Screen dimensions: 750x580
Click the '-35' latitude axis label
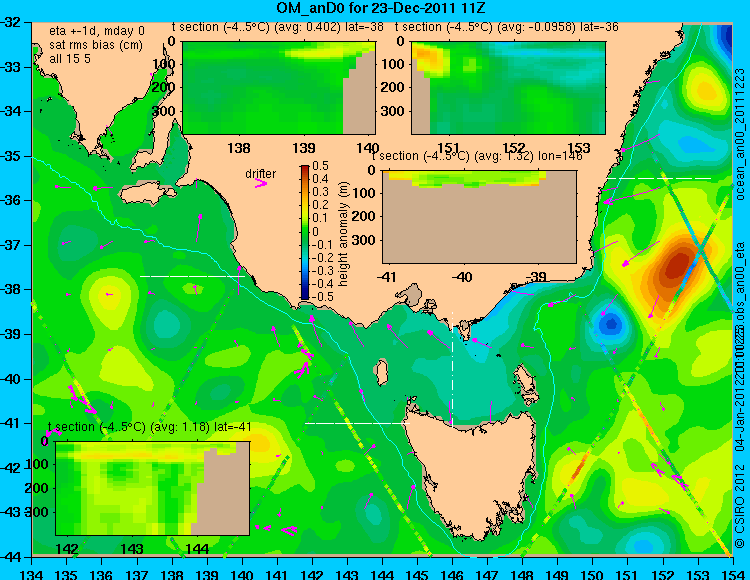click(12, 156)
